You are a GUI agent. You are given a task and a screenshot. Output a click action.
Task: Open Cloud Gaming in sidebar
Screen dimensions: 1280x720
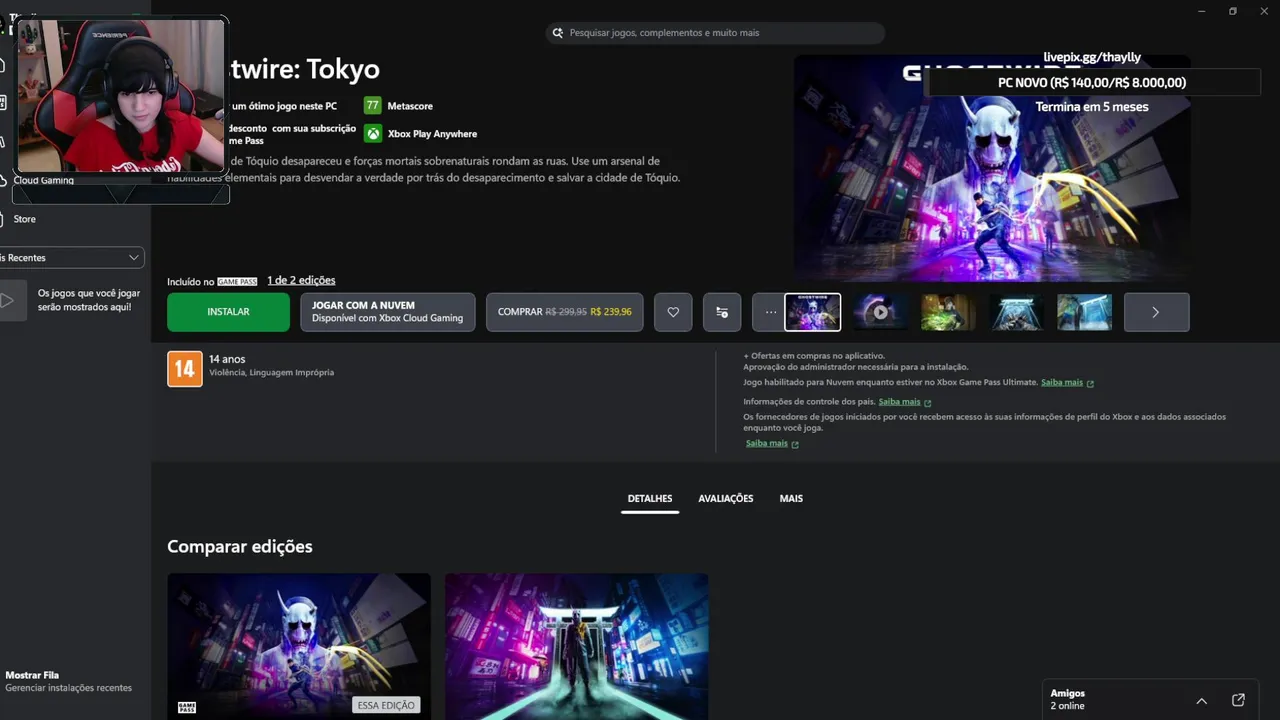[43, 180]
